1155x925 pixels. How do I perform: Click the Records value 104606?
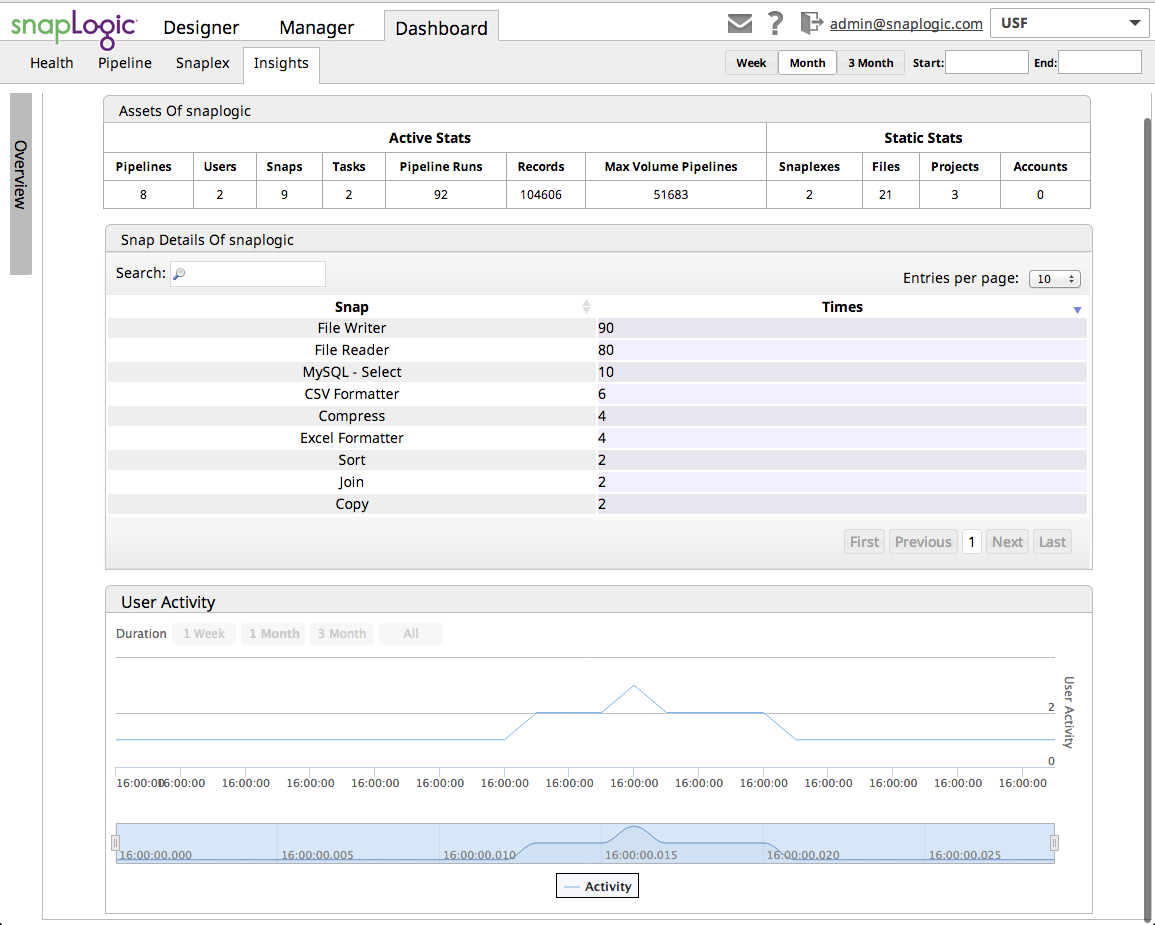pos(541,194)
